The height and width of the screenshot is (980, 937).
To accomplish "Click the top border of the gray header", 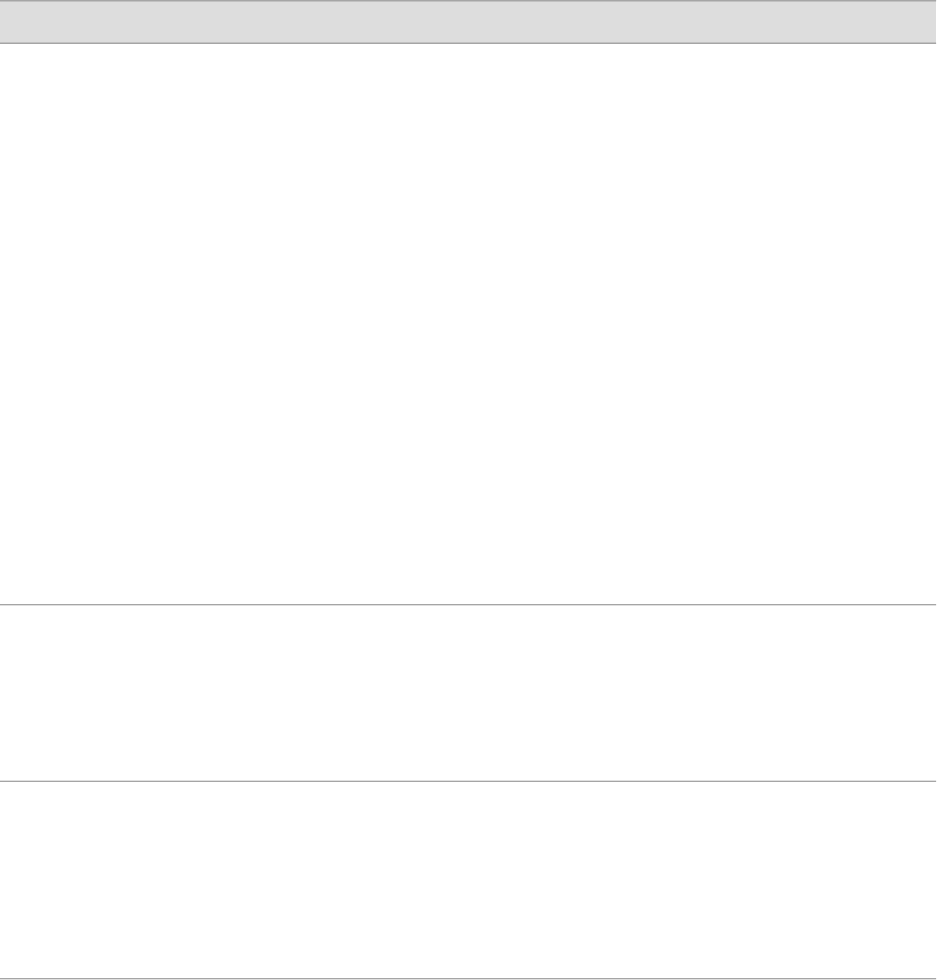I will pos(468,1).
